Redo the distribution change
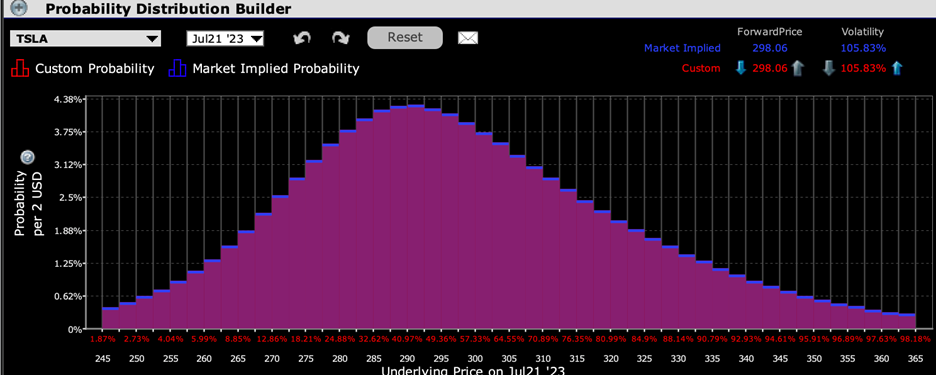The height and width of the screenshot is (375, 936). [340, 38]
